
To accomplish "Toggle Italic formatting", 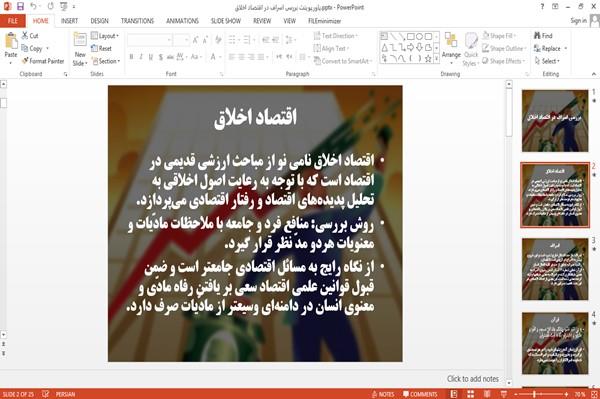I will (x=141, y=57).
